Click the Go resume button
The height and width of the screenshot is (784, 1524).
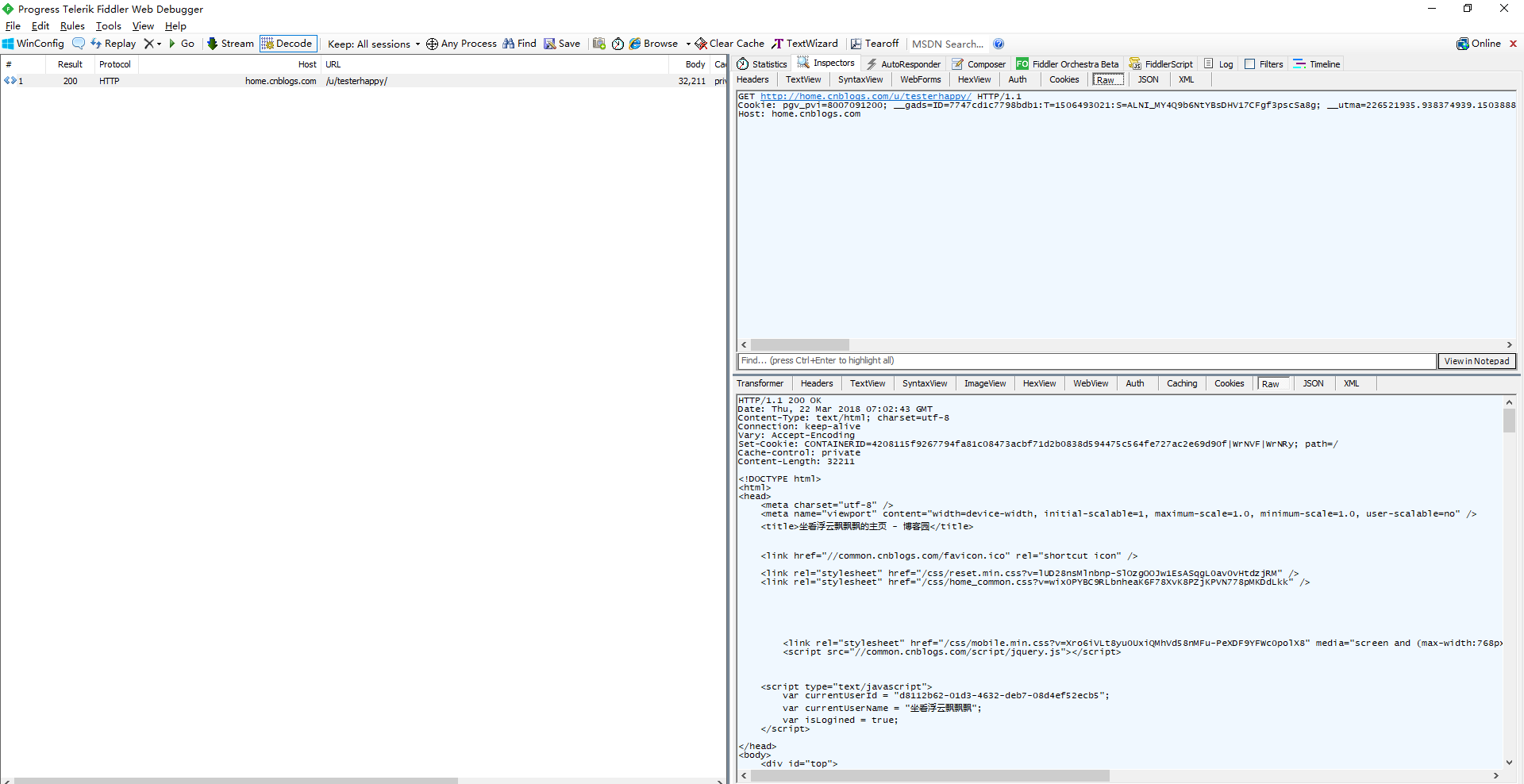click(x=181, y=44)
